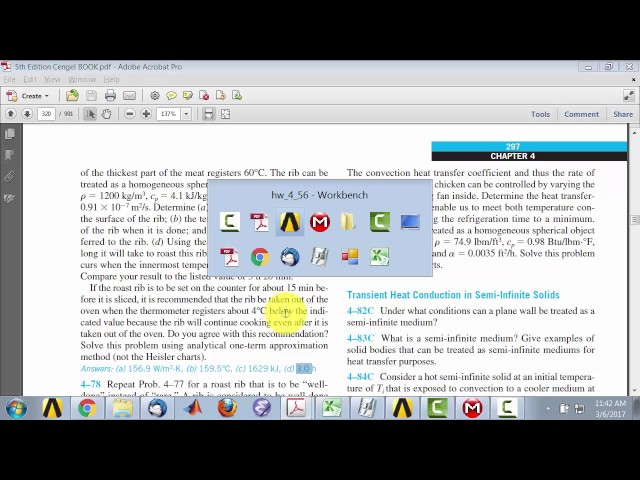Send the file by email using the envelope icon
This screenshot has height=480, width=640.
[129, 96]
